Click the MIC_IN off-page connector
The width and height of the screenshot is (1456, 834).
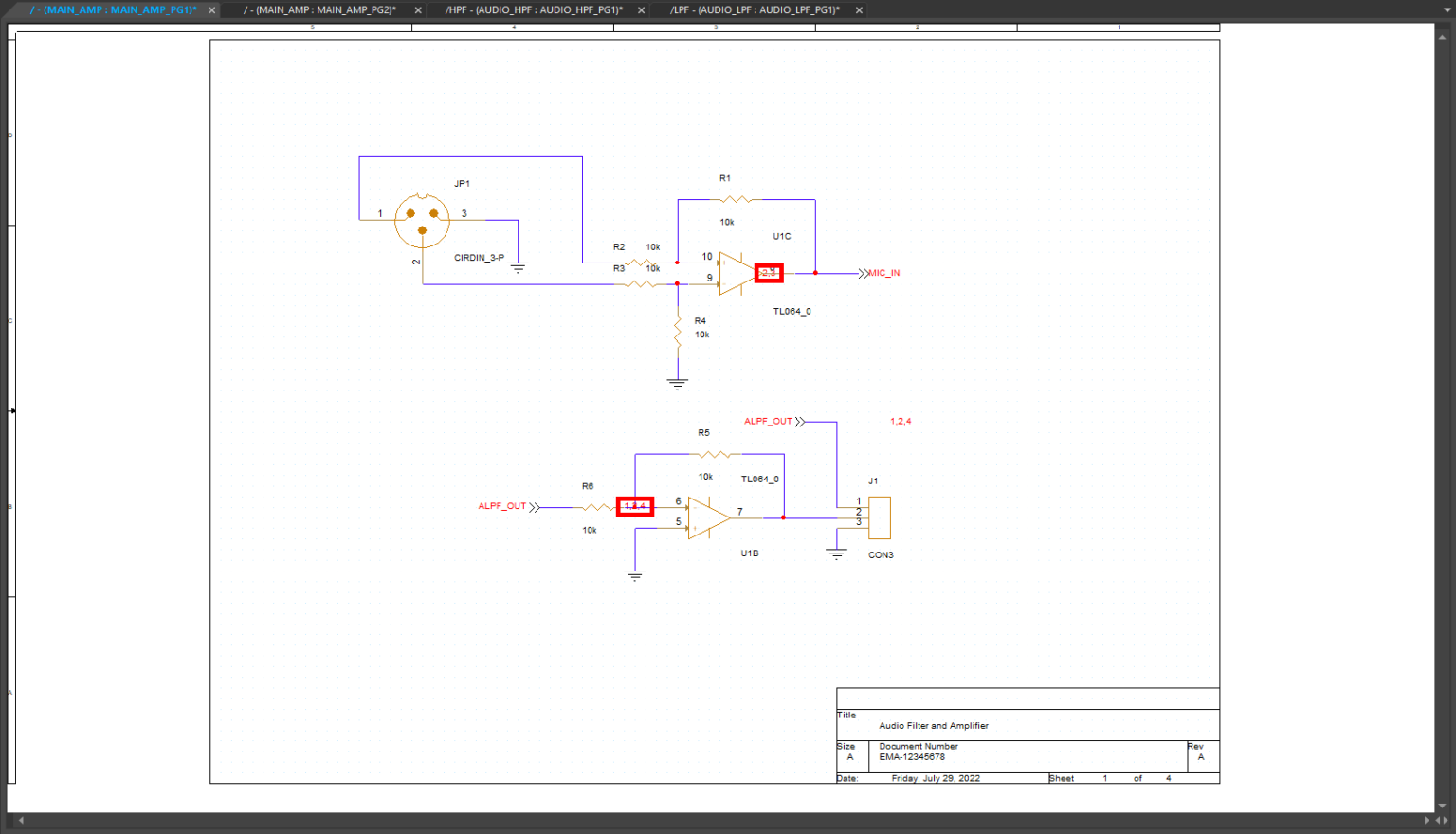point(882,272)
